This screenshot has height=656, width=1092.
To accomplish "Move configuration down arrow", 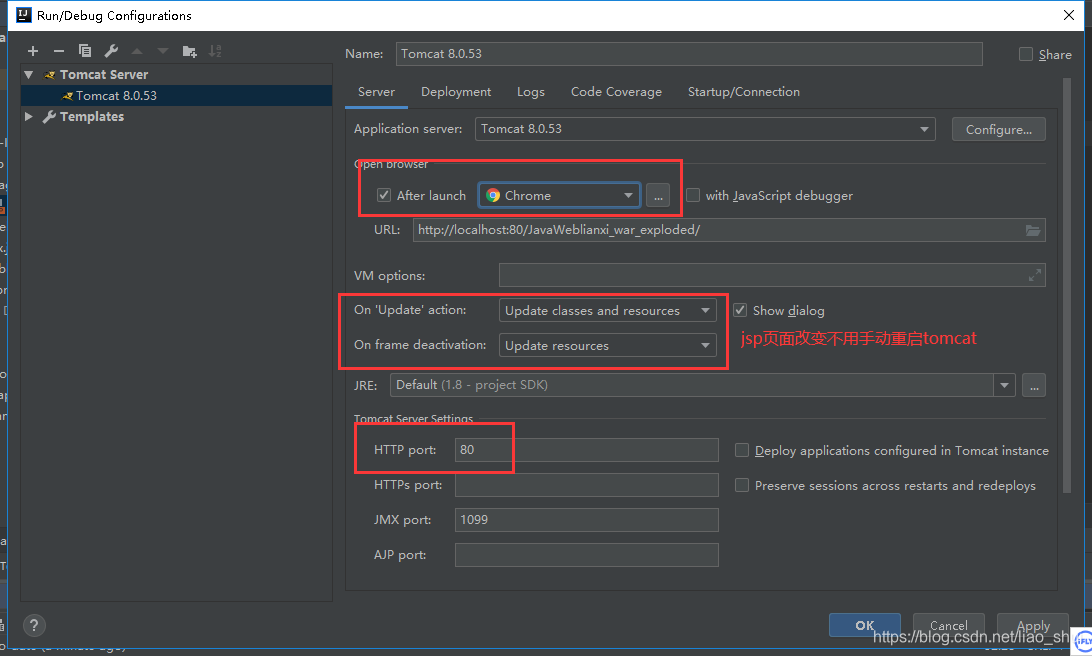I will click(x=163, y=51).
